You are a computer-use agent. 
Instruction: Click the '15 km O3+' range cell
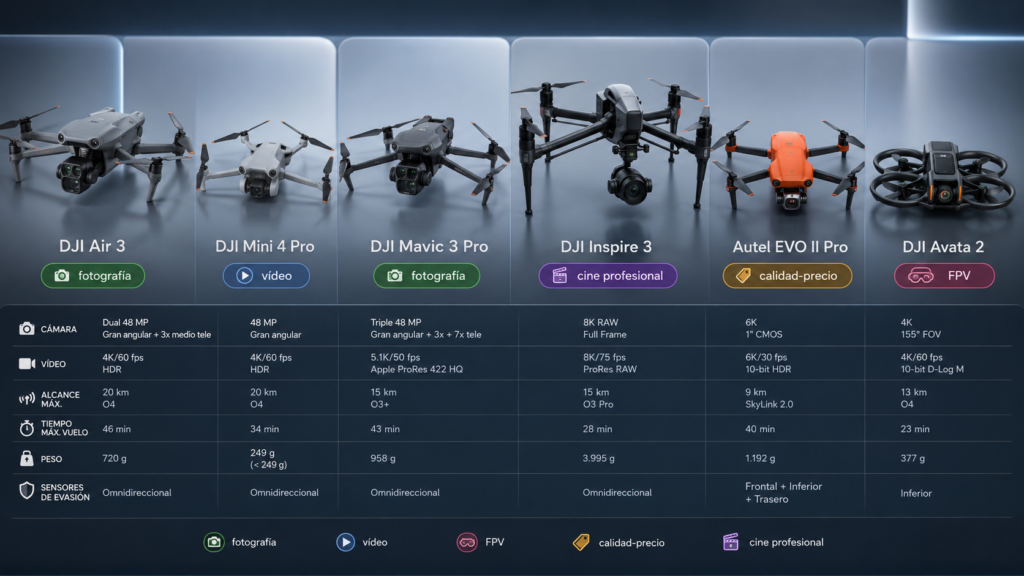pos(383,398)
